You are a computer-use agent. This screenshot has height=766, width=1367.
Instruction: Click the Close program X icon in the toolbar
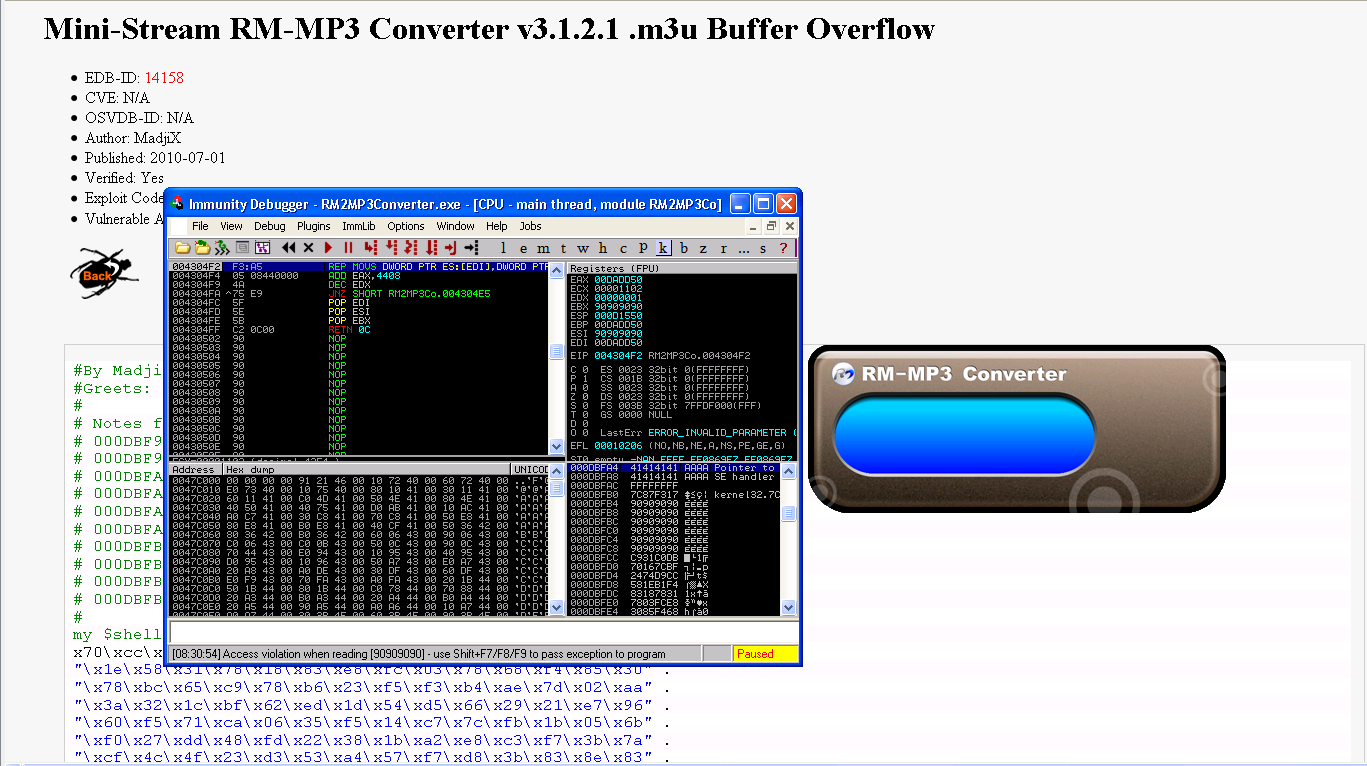(x=308, y=247)
